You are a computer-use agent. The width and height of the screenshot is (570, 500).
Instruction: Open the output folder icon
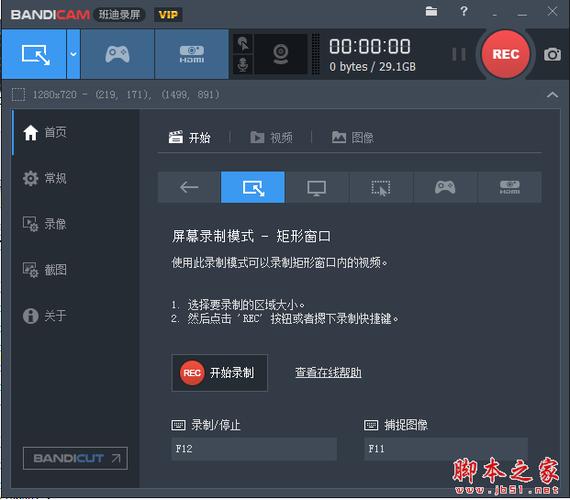431,11
